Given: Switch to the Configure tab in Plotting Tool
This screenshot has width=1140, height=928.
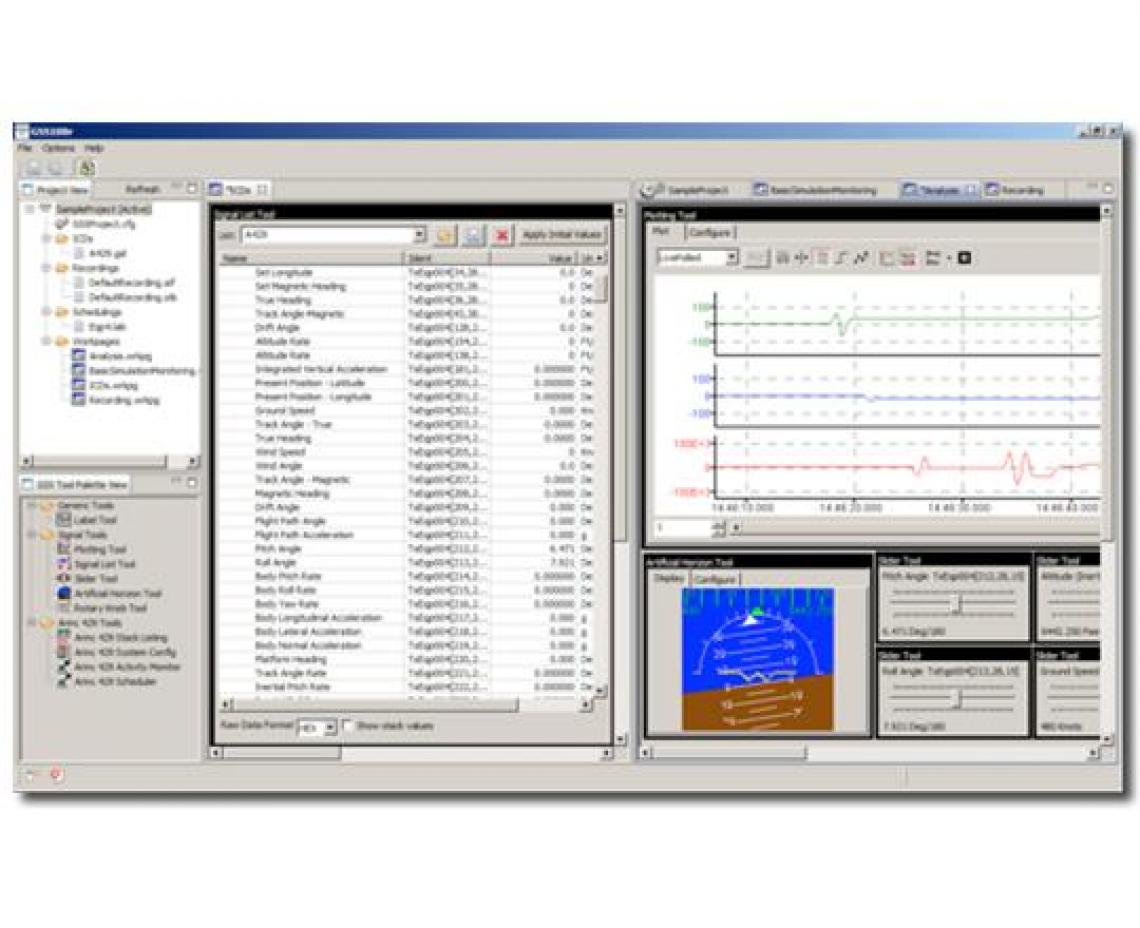Looking at the screenshot, I should click(710, 231).
